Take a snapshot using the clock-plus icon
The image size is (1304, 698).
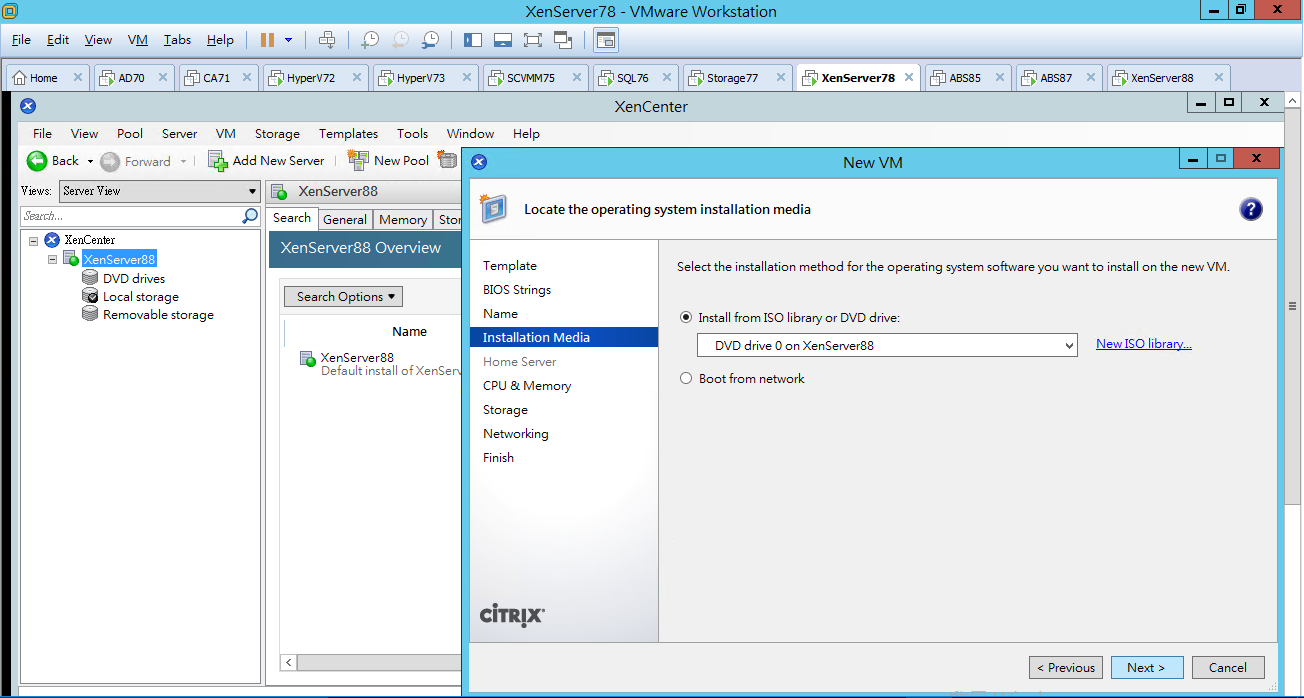[370, 40]
